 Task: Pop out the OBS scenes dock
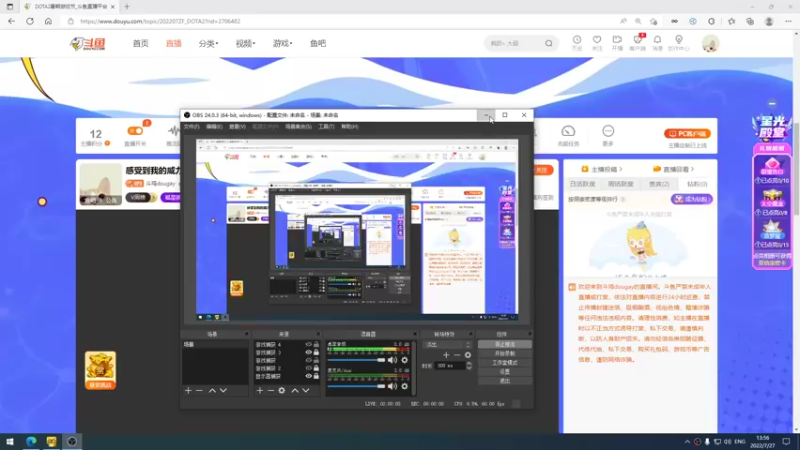click(x=246, y=334)
